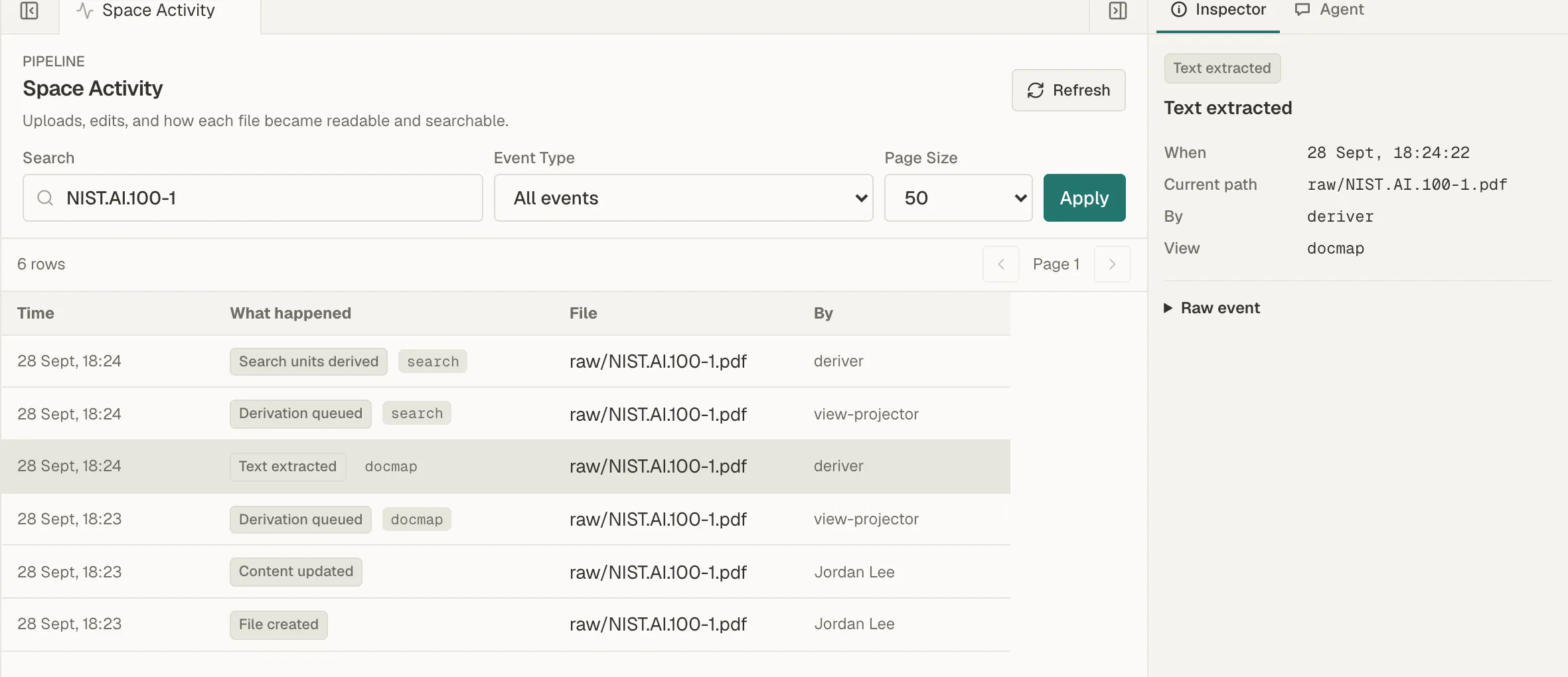Go to the next page arrow
This screenshot has height=677, width=1568.
1112,264
